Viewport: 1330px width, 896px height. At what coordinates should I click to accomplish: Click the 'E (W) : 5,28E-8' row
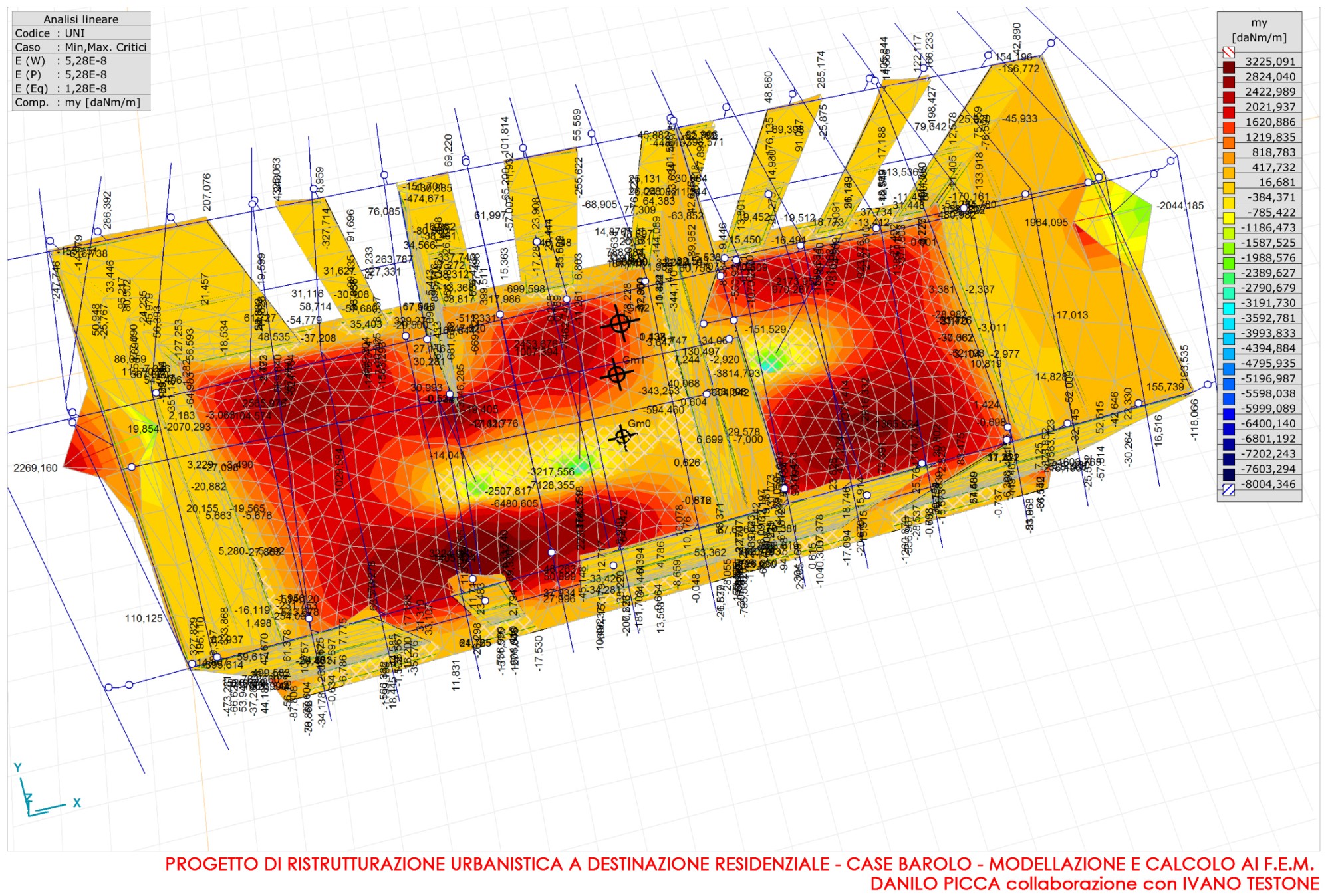pos(81,61)
